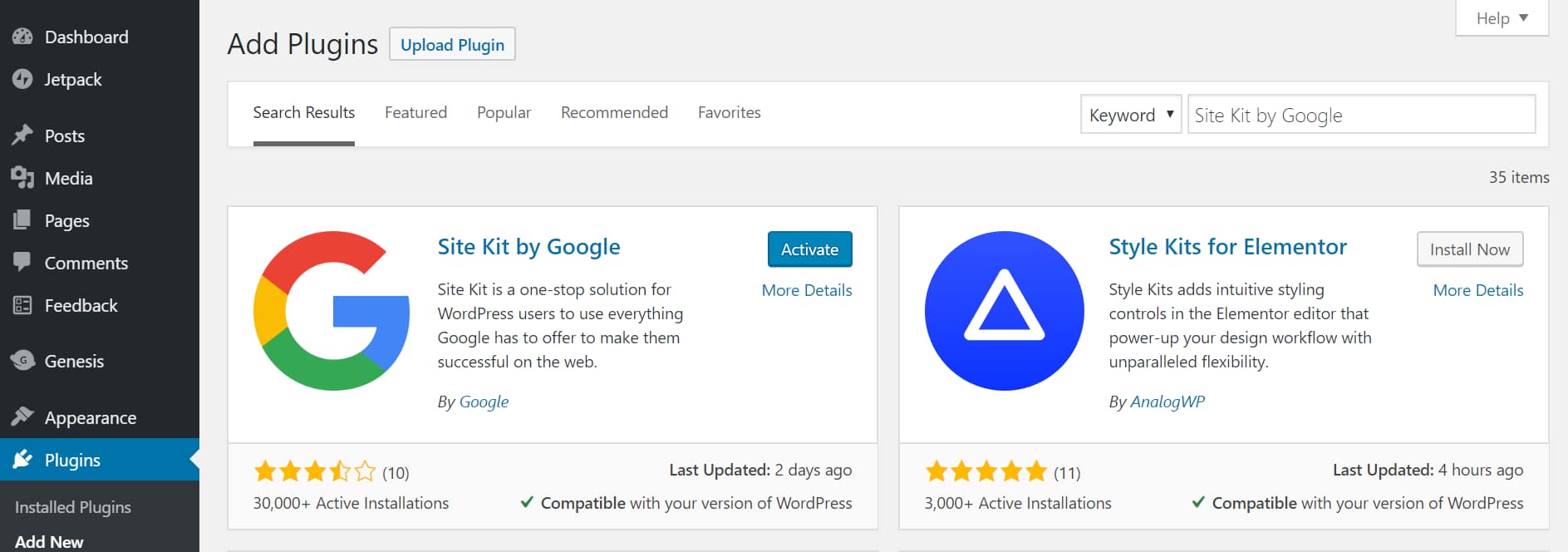Open the Dashboard
The image size is (1568, 552).
point(86,37)
